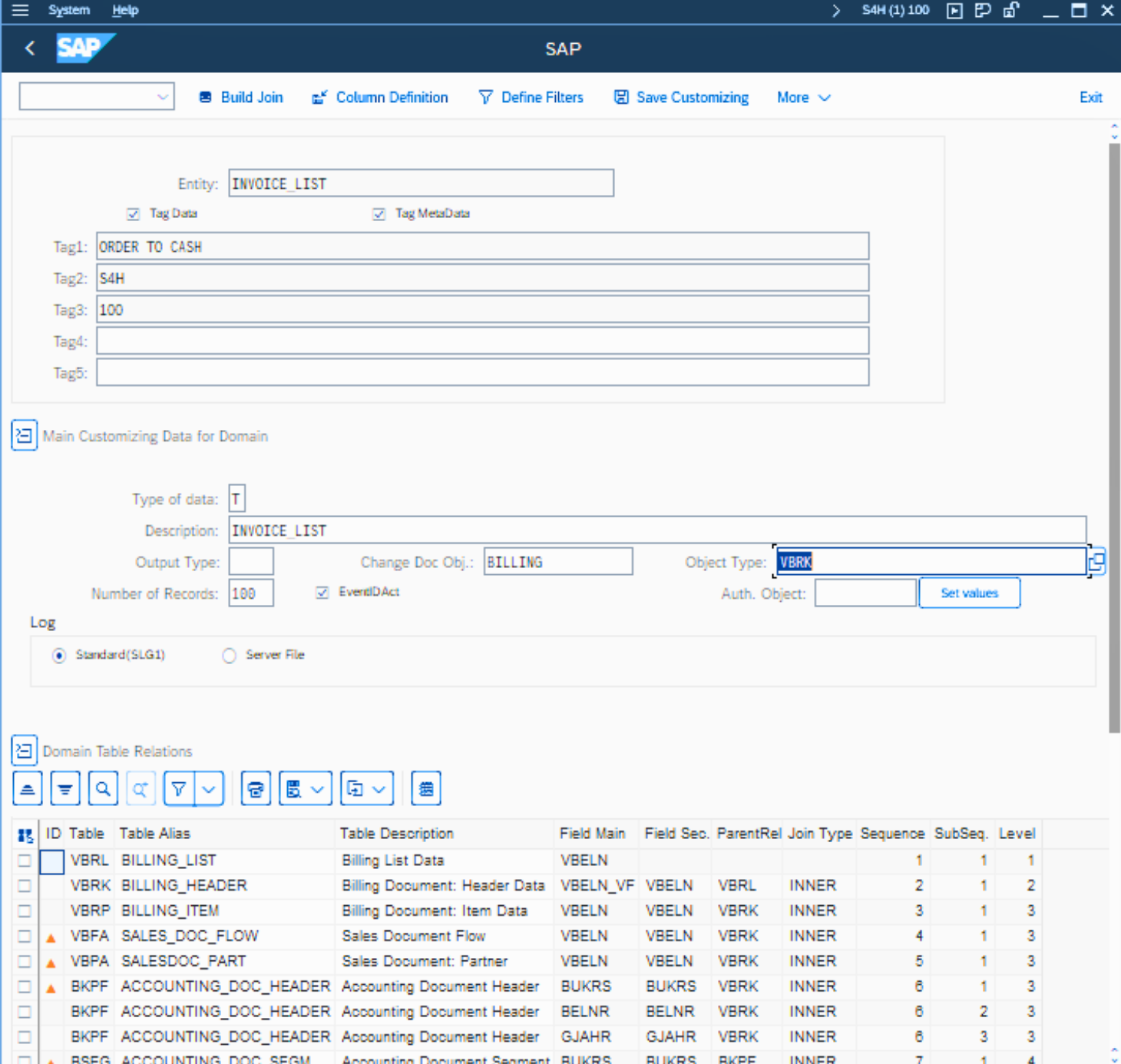
Task: Click the find next table icon
Action: pos(141,788)
